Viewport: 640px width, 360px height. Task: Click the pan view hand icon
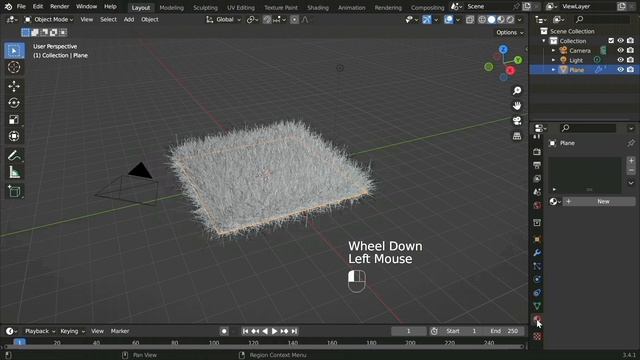(x=517, y=106)
